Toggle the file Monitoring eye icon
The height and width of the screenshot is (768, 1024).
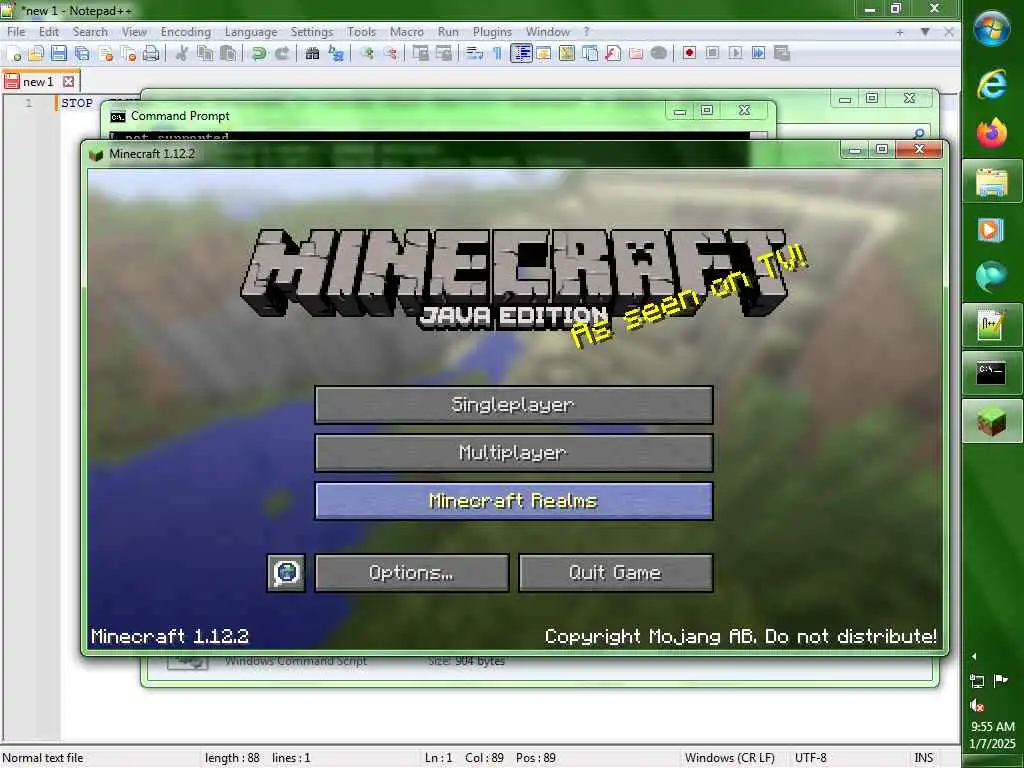659,54
